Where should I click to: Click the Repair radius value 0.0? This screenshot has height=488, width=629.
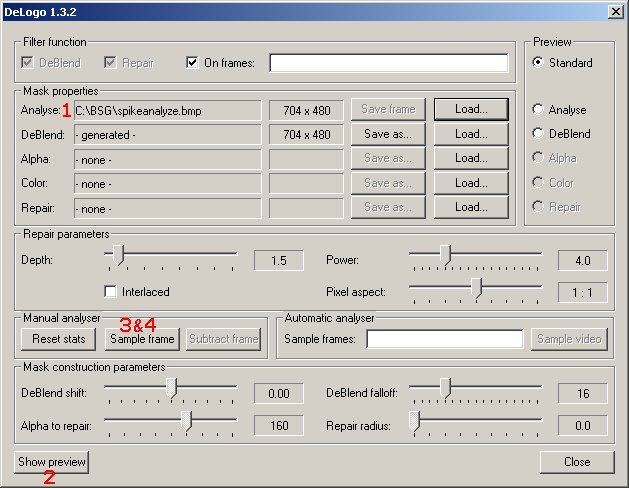[582, 425]
